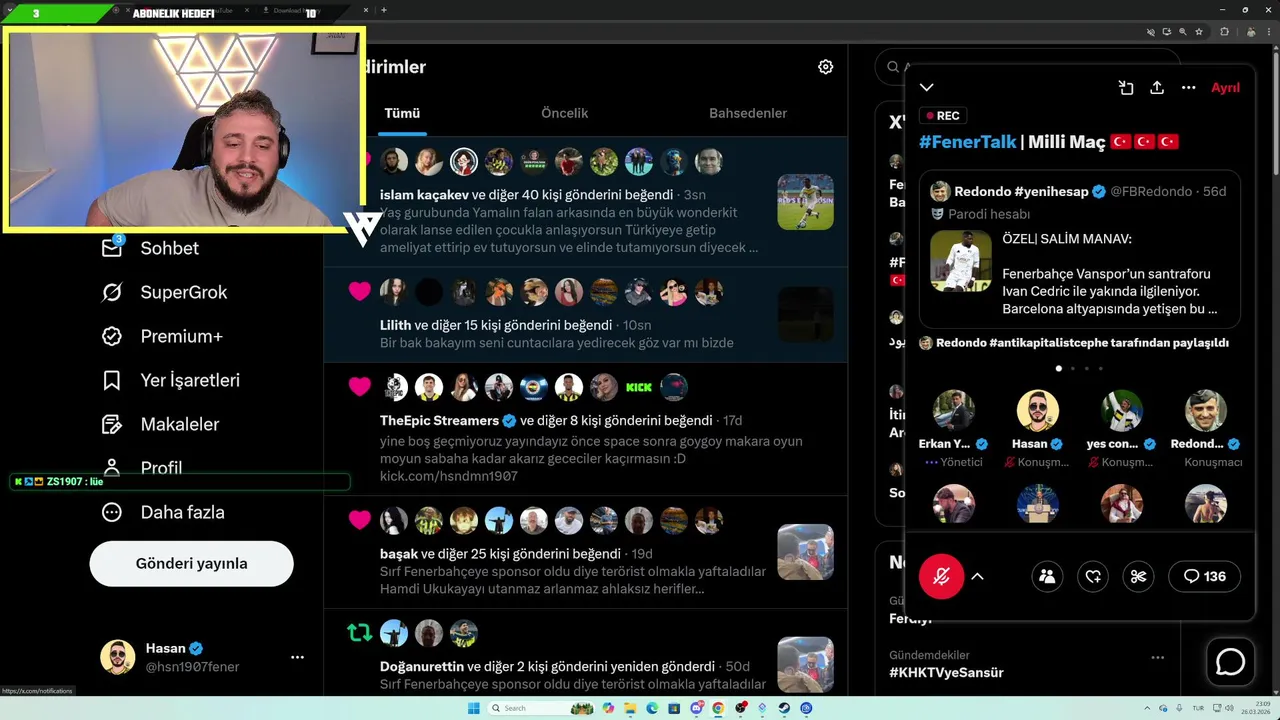Open Space participants people icon
Viewport: 1280px width, 720px height.
pos(1047,576)
